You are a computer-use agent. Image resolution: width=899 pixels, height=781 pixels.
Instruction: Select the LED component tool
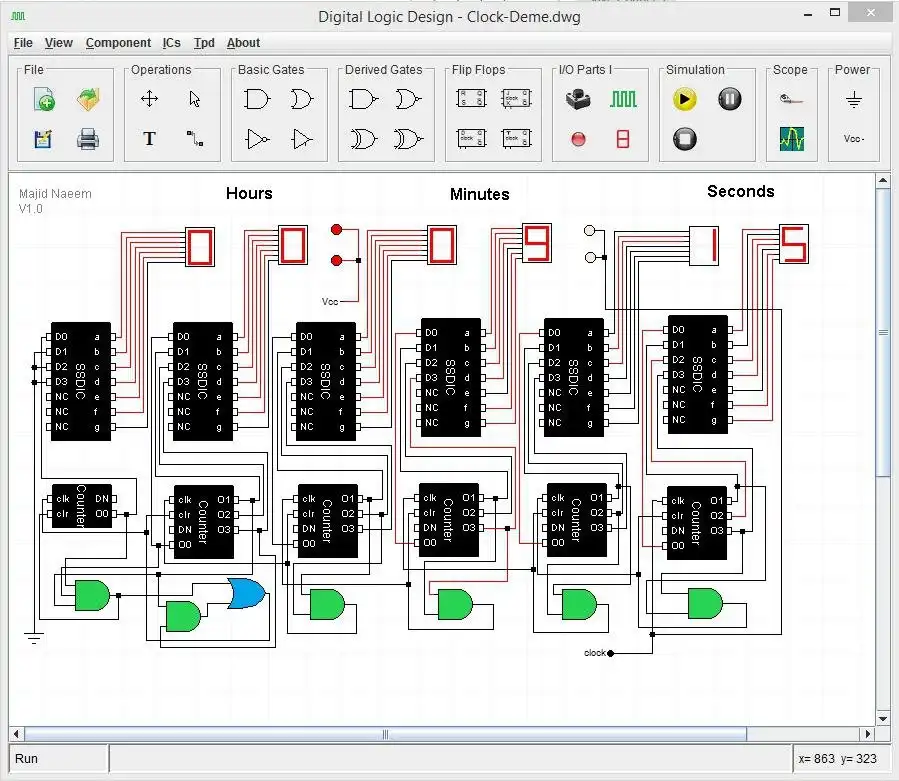click(577, 139)
